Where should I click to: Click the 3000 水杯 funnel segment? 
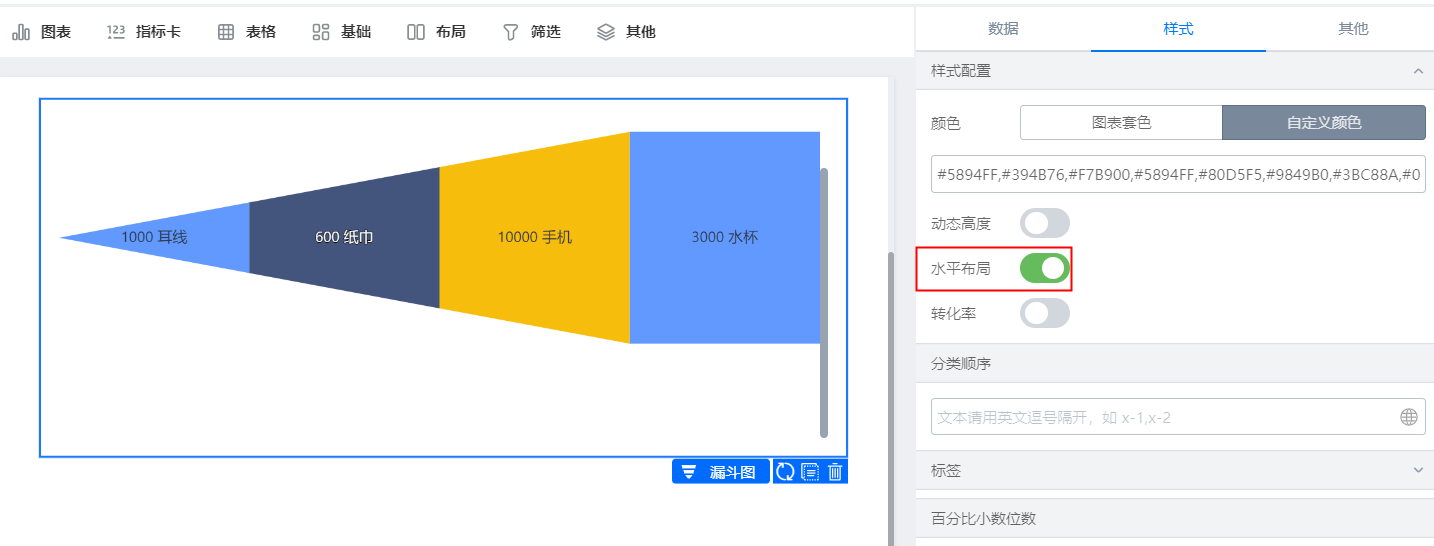pos(725,237)
